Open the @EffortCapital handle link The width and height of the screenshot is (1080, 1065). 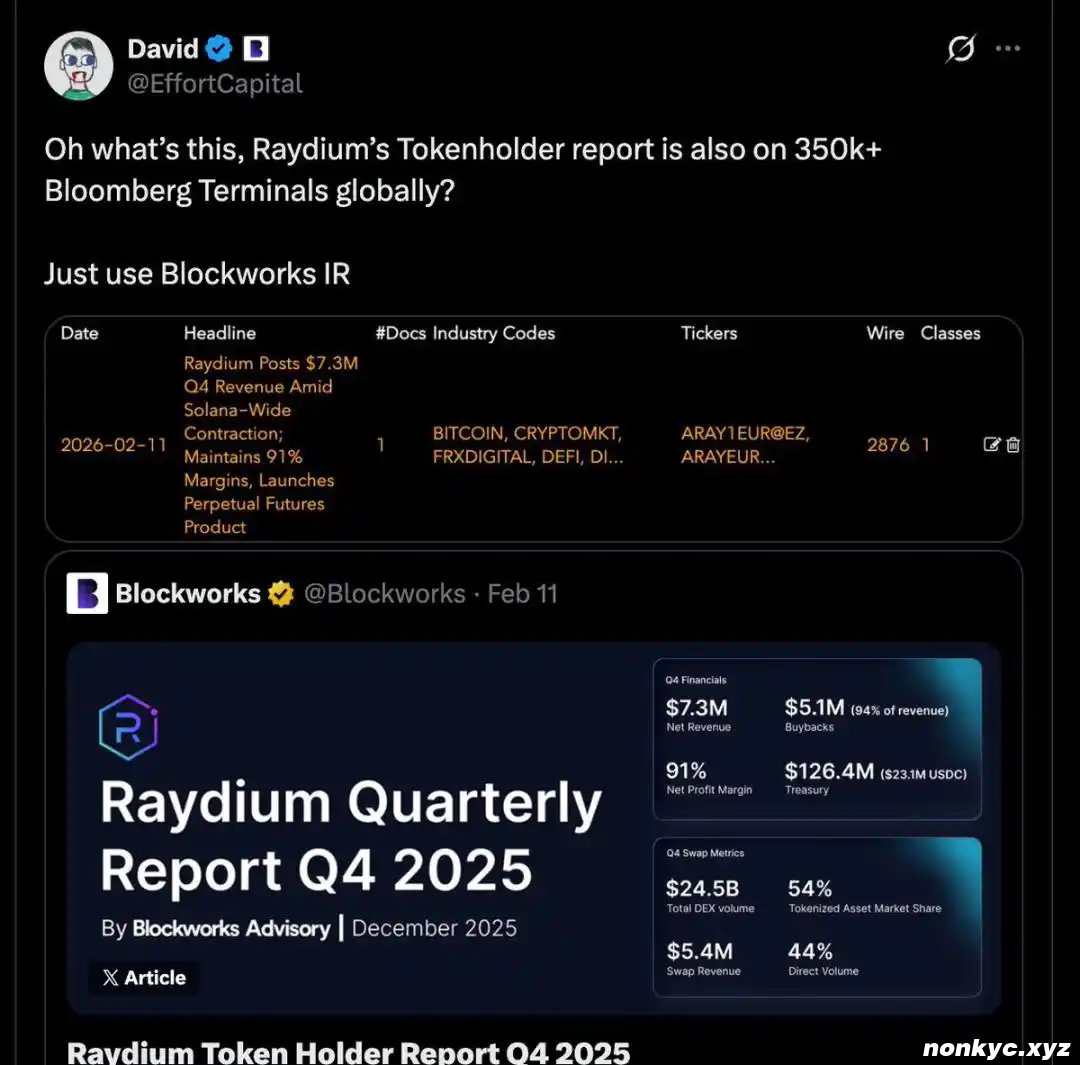[215, 84]
